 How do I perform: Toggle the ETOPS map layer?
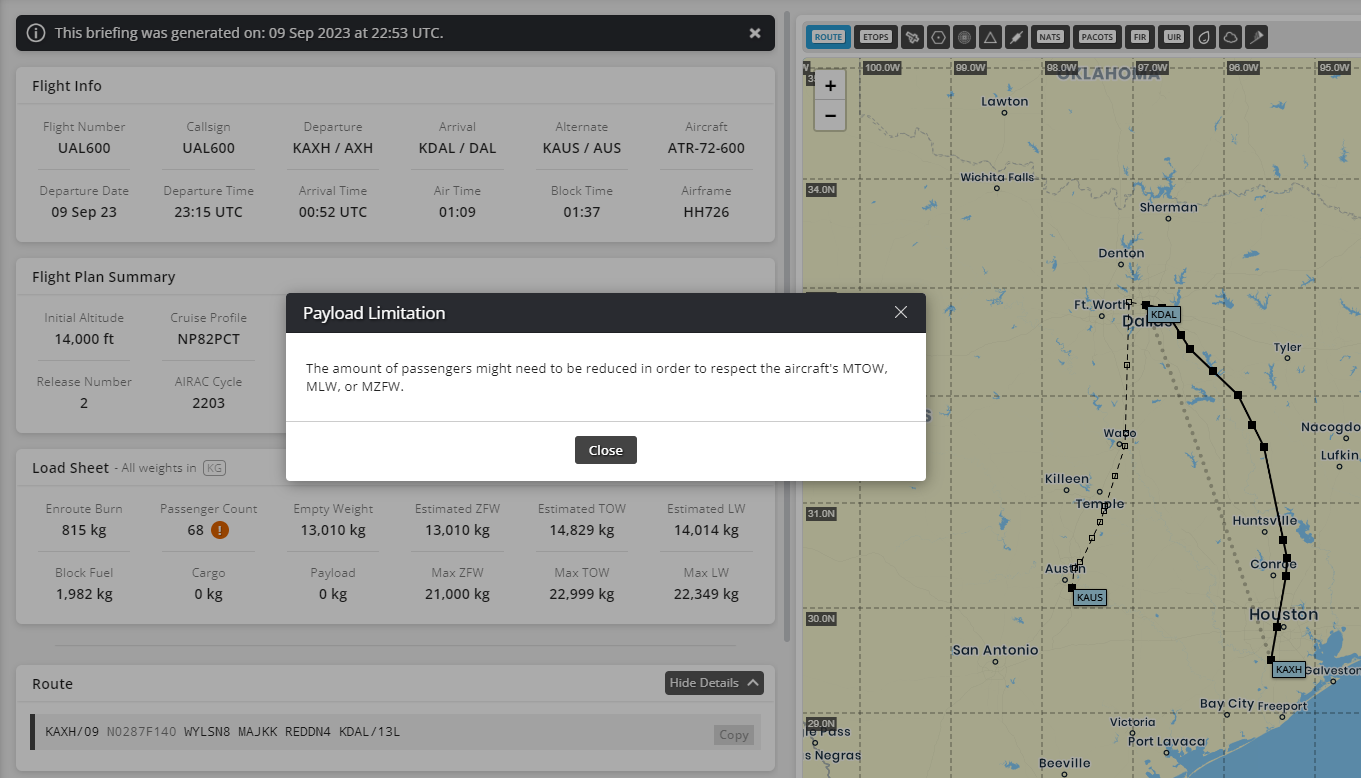(x=876, y=37)
